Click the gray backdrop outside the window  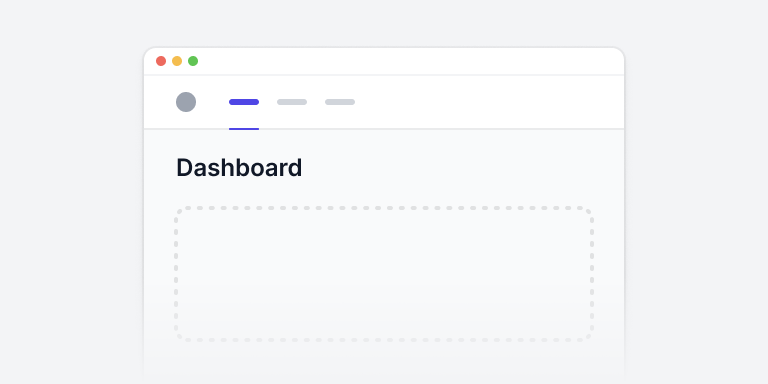[x=69, y=196]
